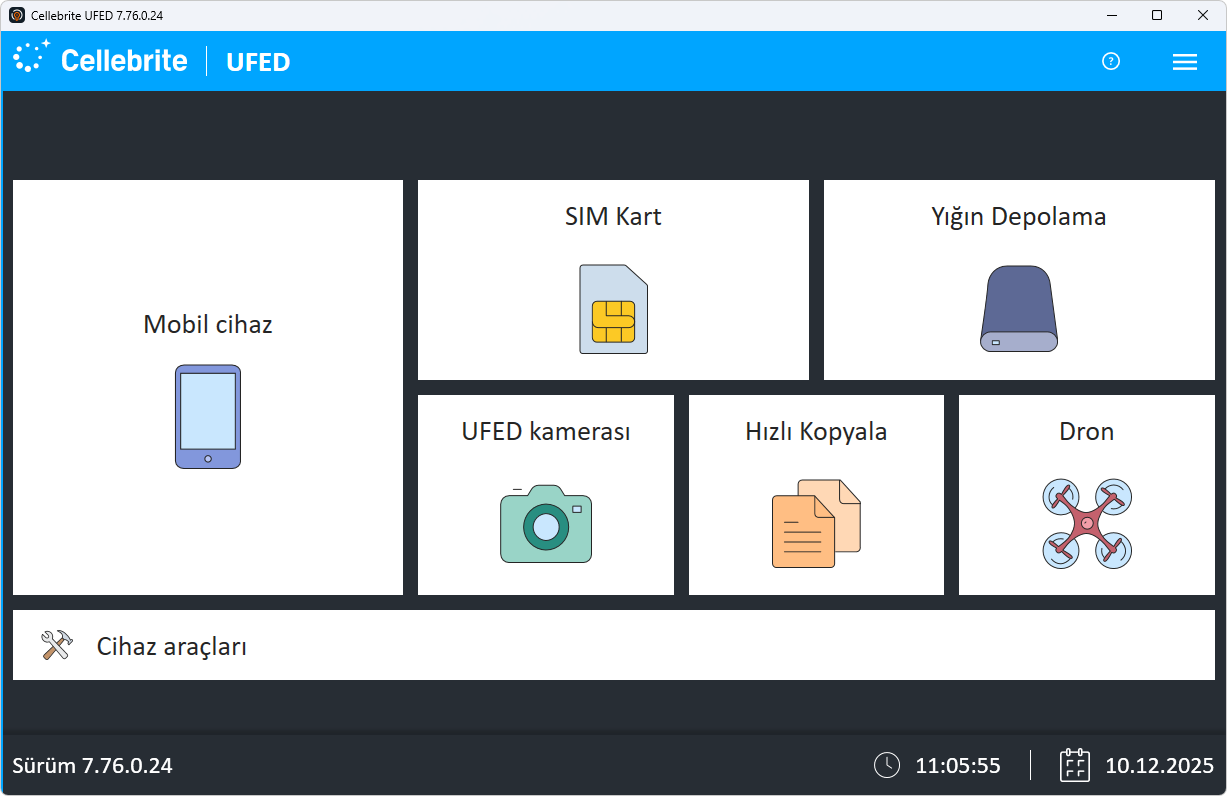1227x796 pixels.
Task: Click the SIM card icon
Action: [613, 309]
